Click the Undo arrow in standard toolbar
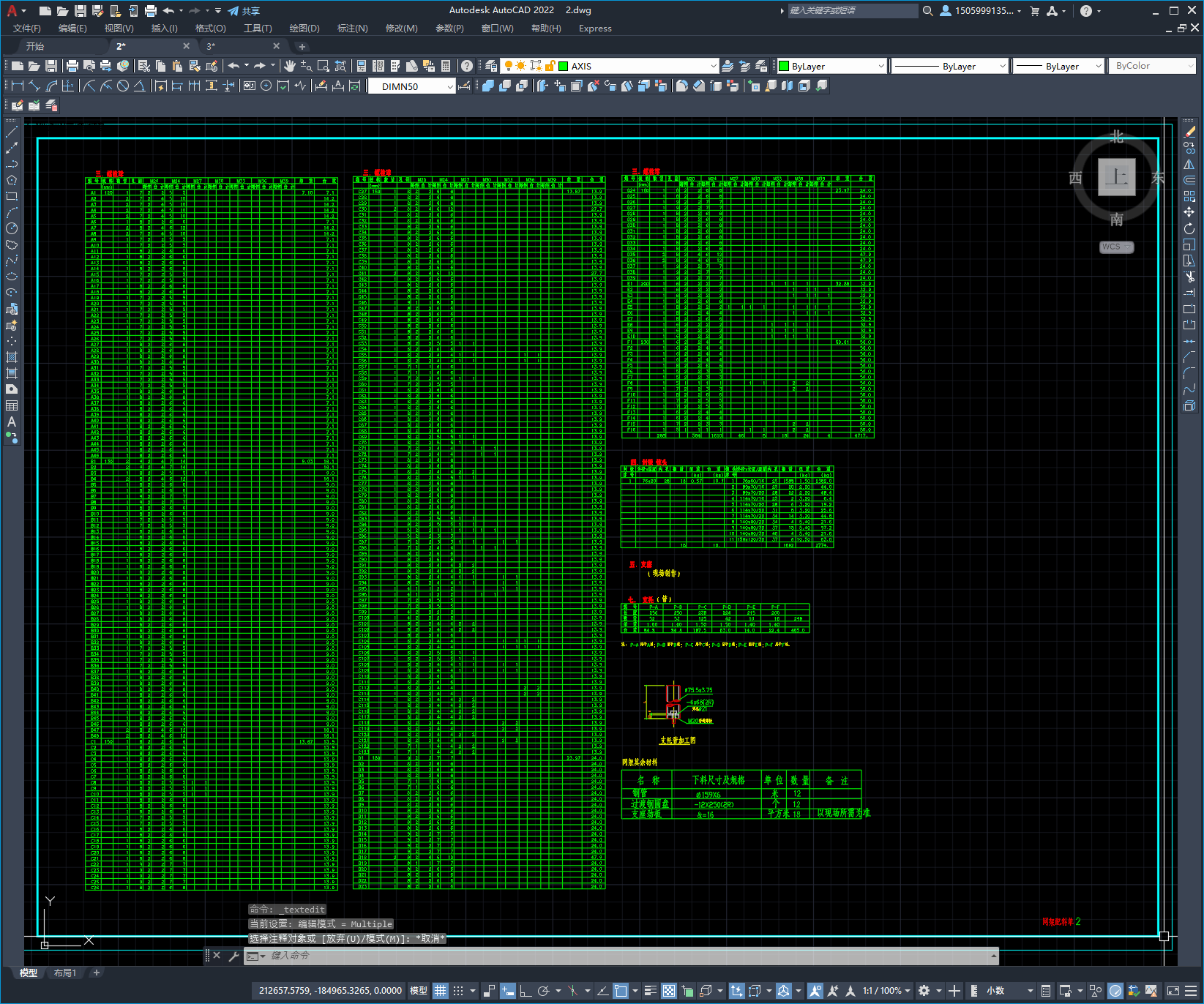The height and width of the screenshot is (1004, 1204). tap(233, 66)
